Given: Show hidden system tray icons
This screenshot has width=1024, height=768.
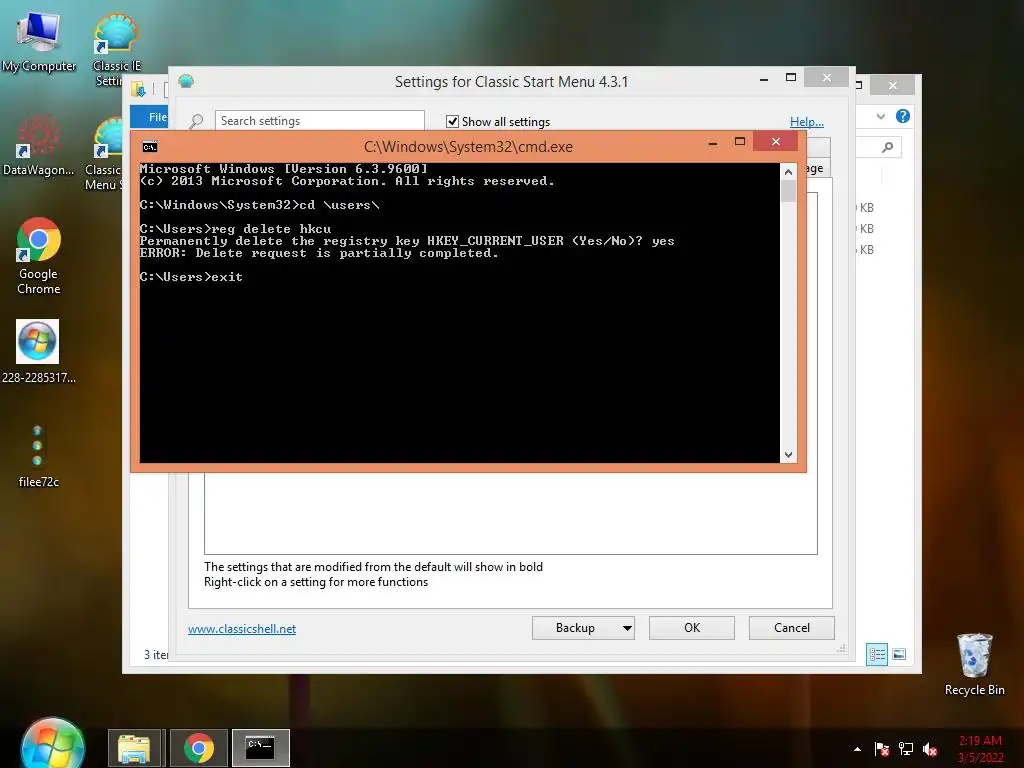Looking at the screenshot, I should 857,749.
